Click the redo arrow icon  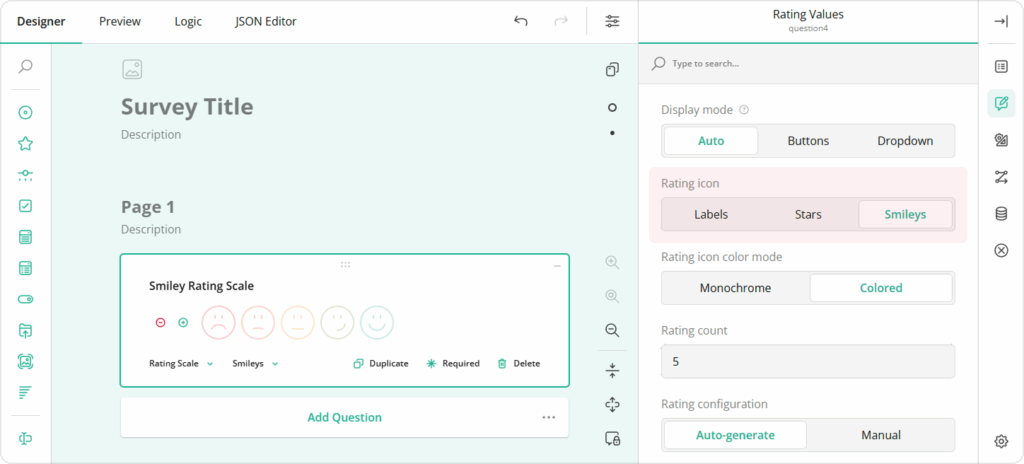pos(561,21)
